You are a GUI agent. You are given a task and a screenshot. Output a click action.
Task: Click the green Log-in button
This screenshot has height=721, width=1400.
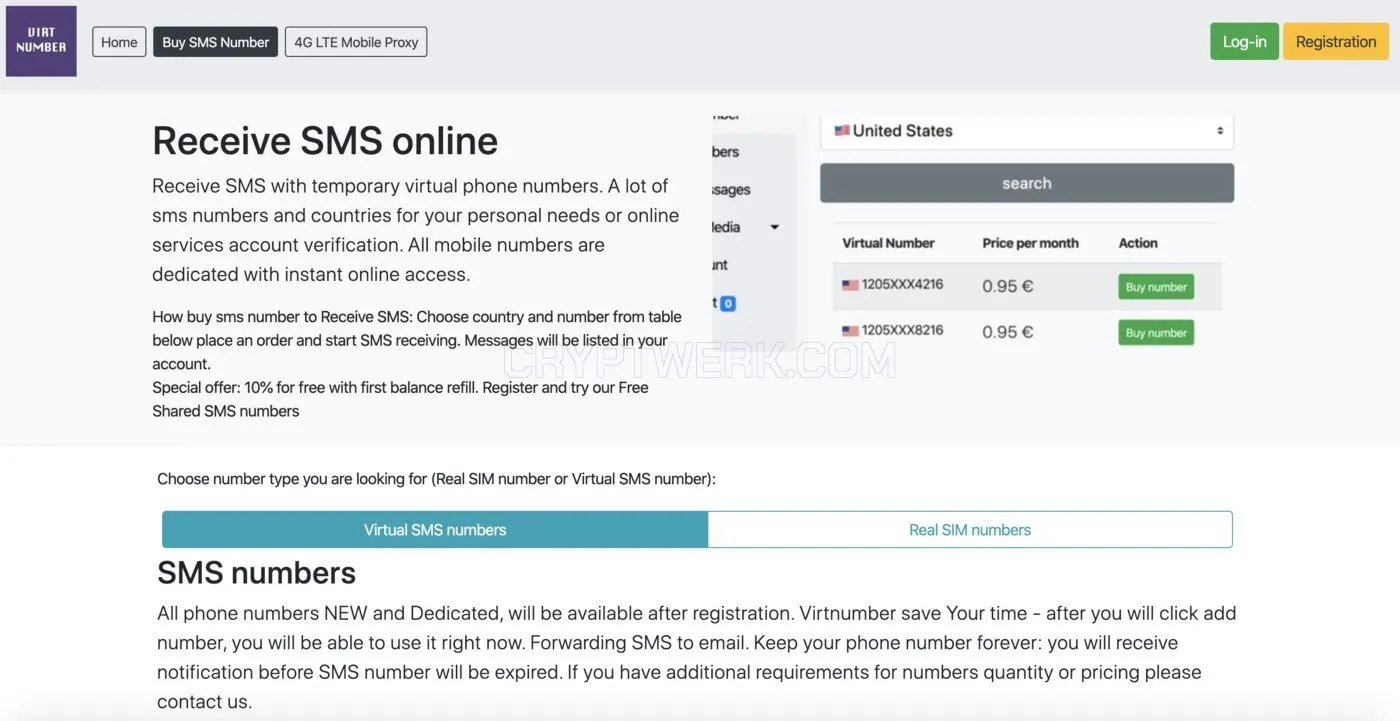point(1244,41)
